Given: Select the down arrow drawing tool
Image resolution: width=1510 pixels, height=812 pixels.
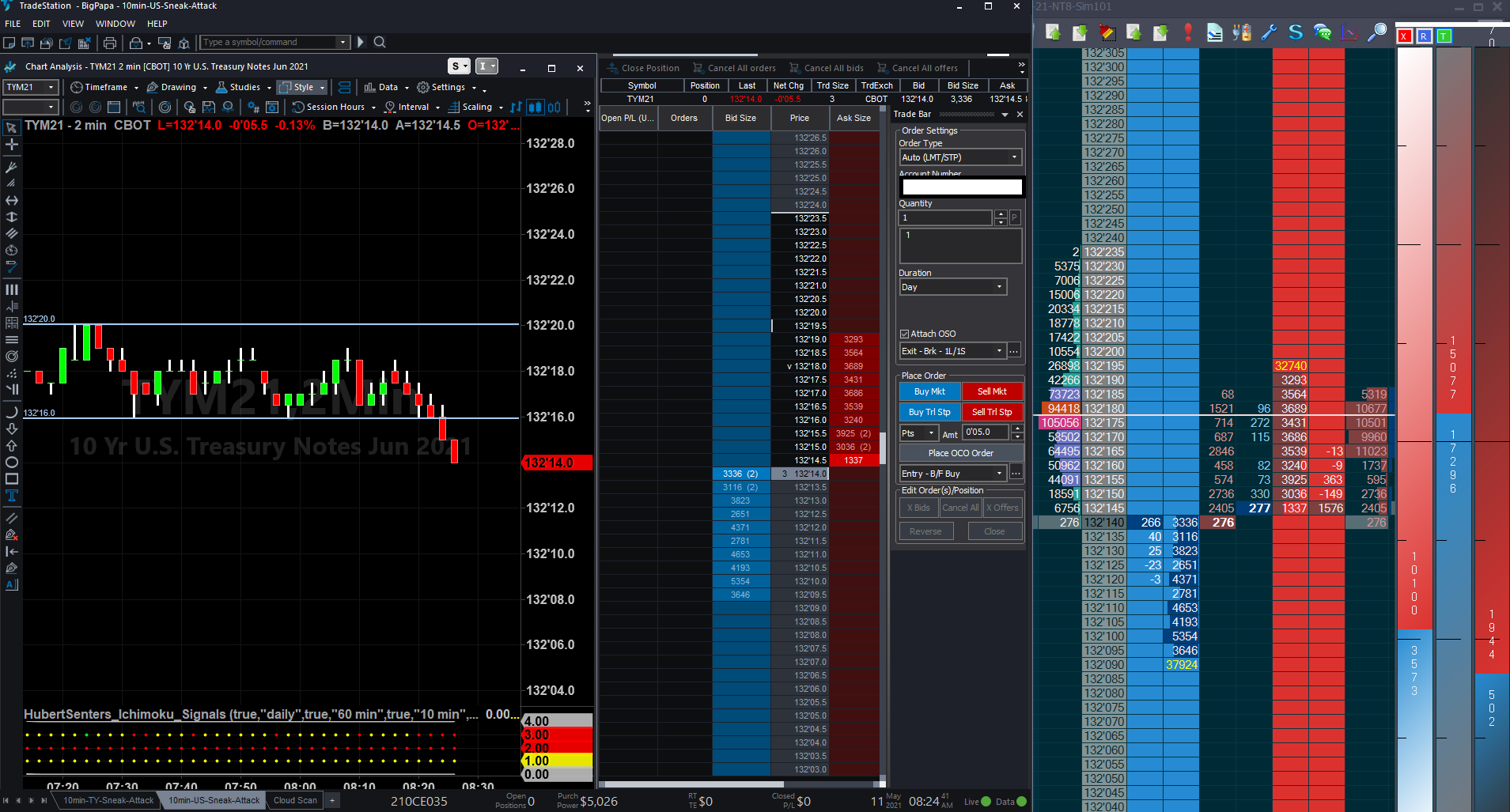Looking at the screenshot, I should (12, 429).
